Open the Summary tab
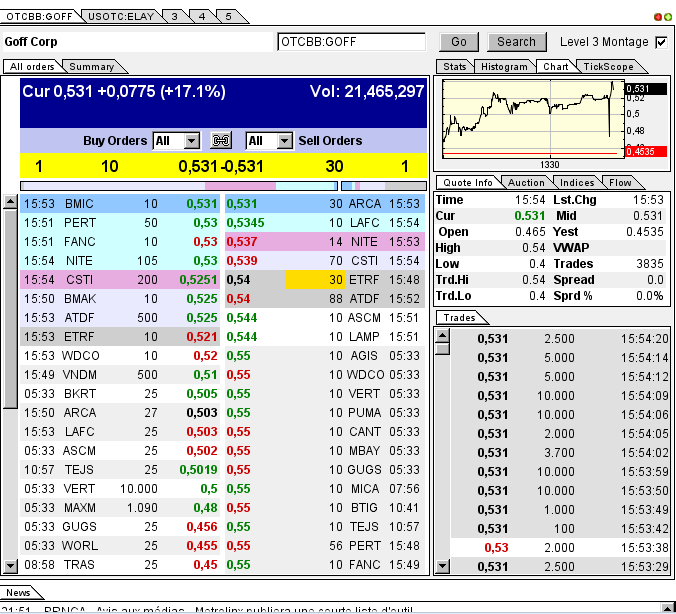The height and width of the screenshot is (614, 676). coord(92,67)
